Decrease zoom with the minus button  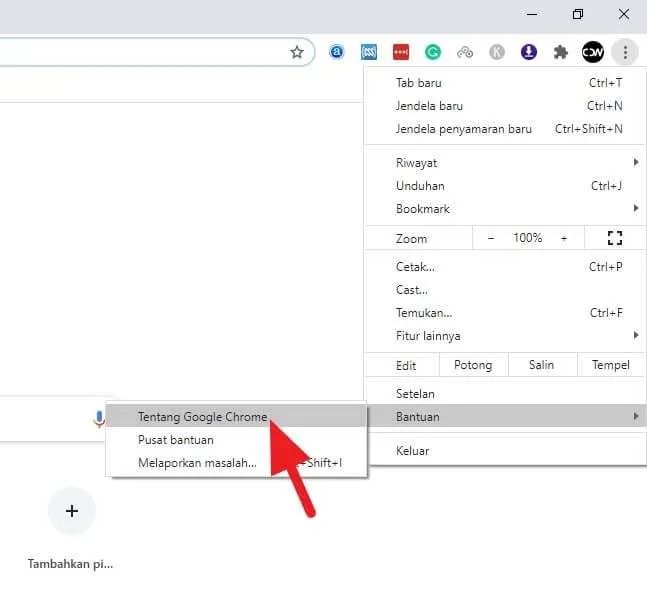(491, 238)
